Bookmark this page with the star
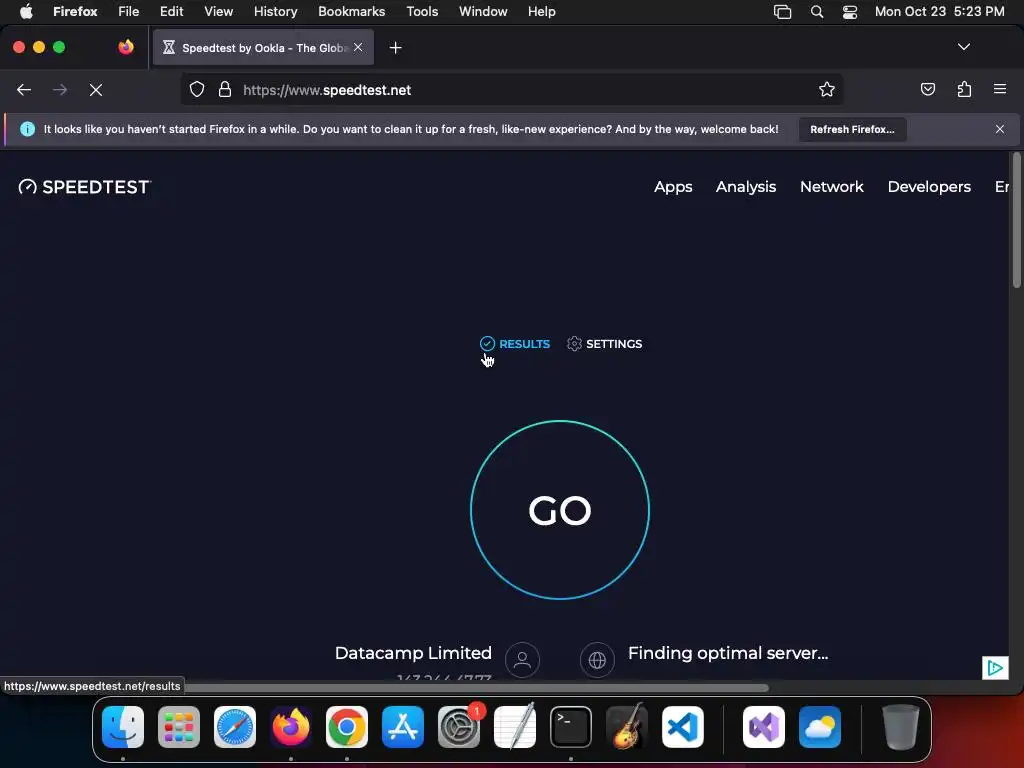1024x768 pixels. pos(826,89)
